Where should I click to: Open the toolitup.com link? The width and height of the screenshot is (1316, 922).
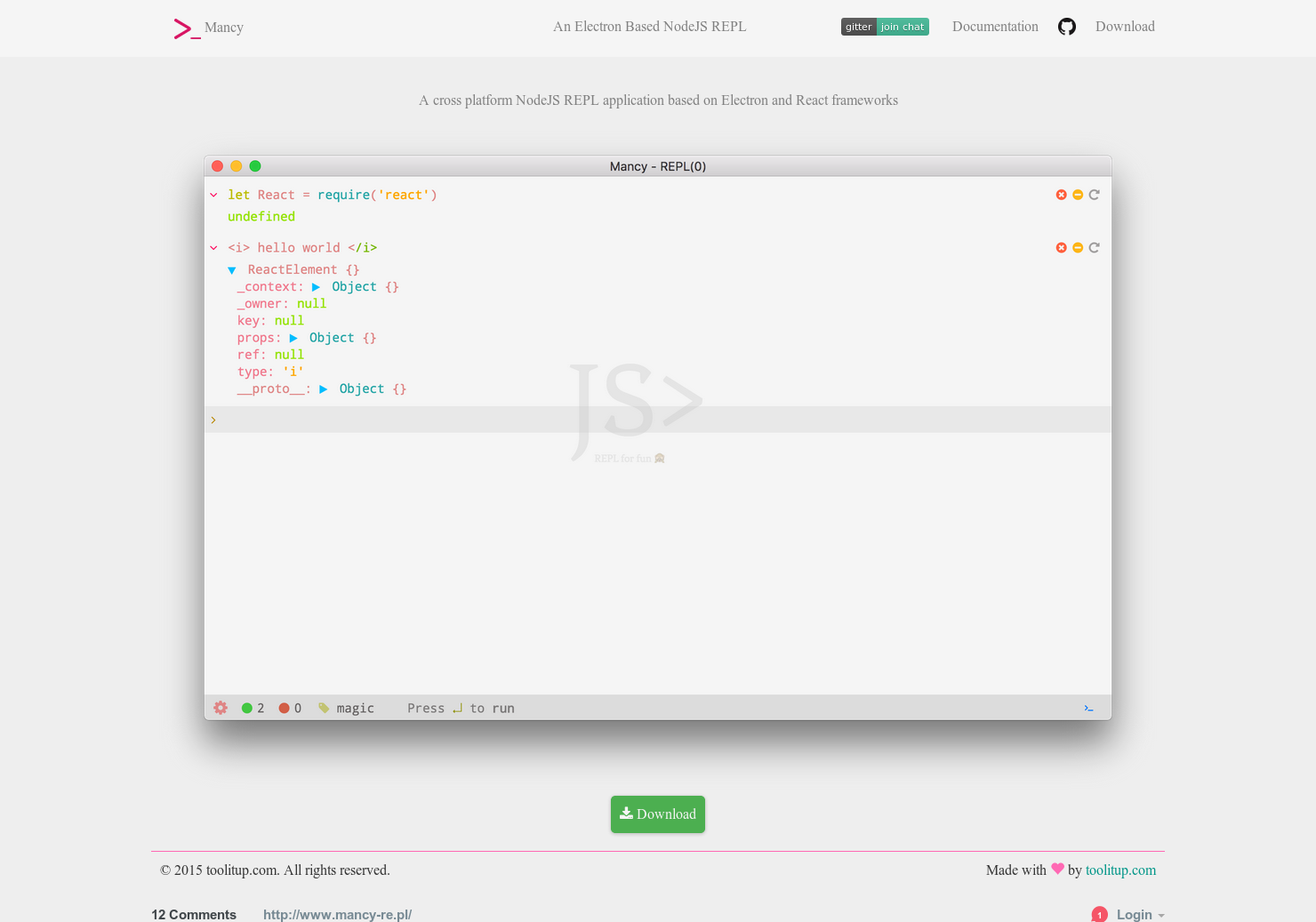point(1120,870)
